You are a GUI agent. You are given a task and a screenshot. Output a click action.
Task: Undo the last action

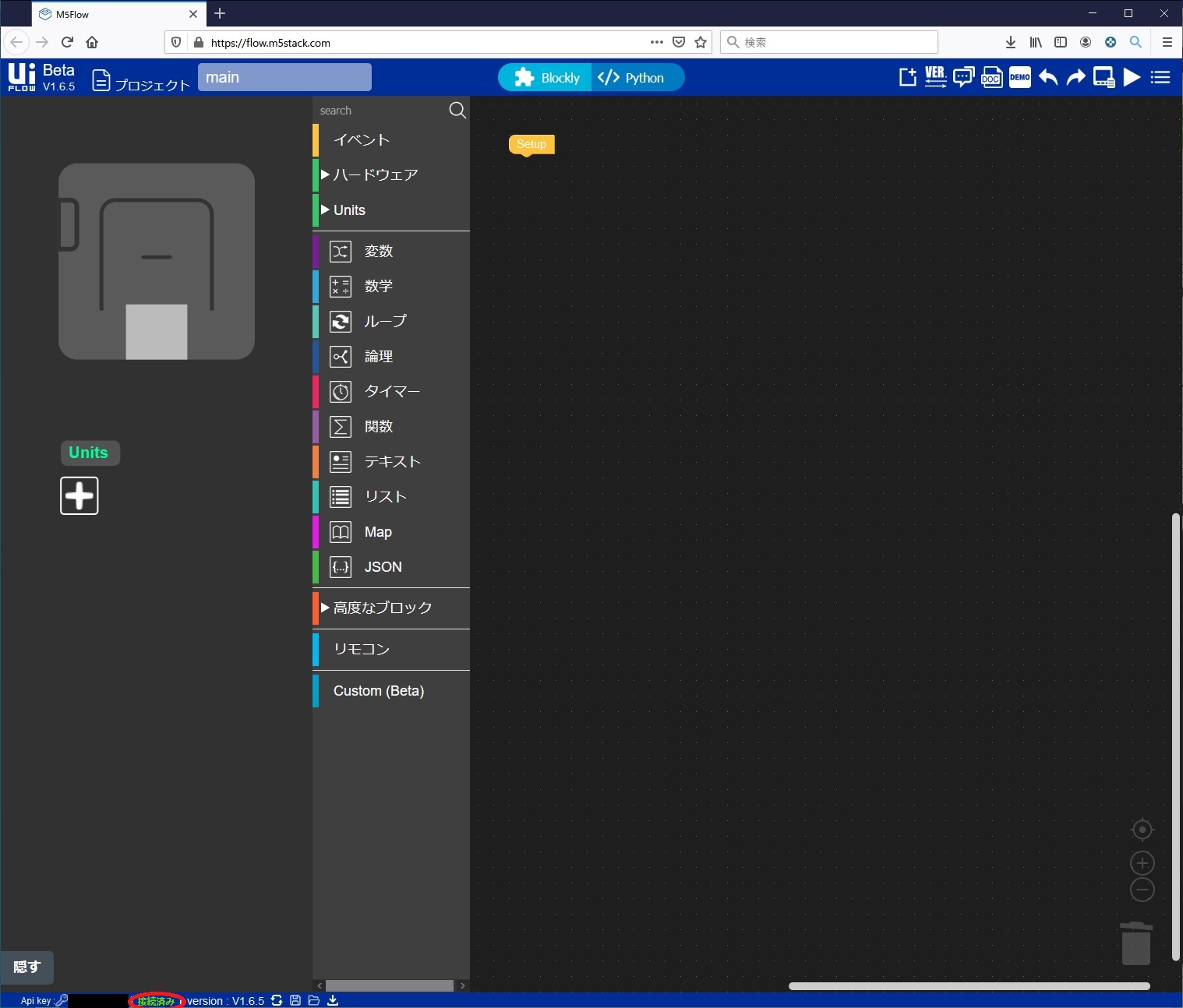[x=1048, y=76]
